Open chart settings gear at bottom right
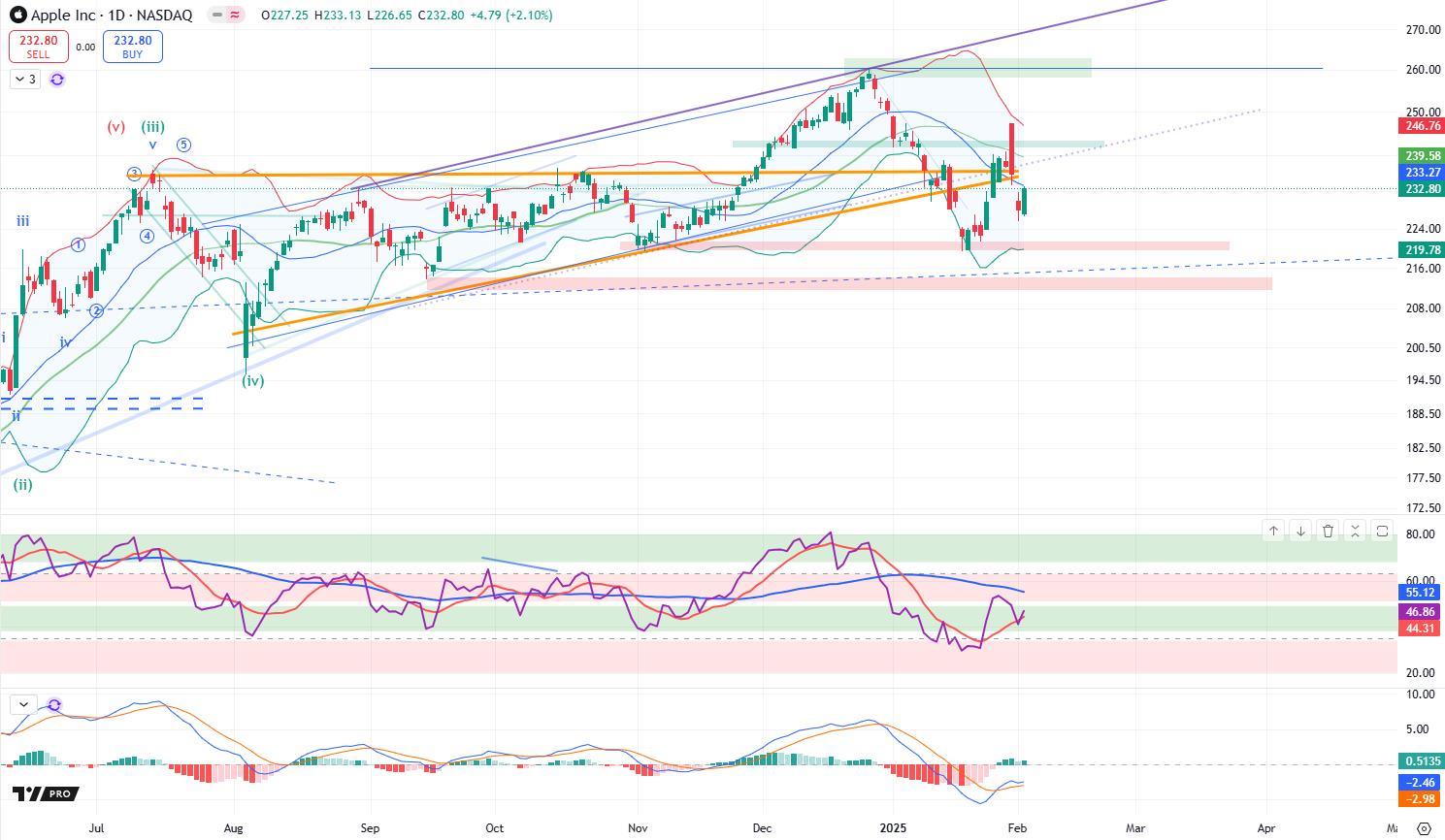 (1424, 828)
